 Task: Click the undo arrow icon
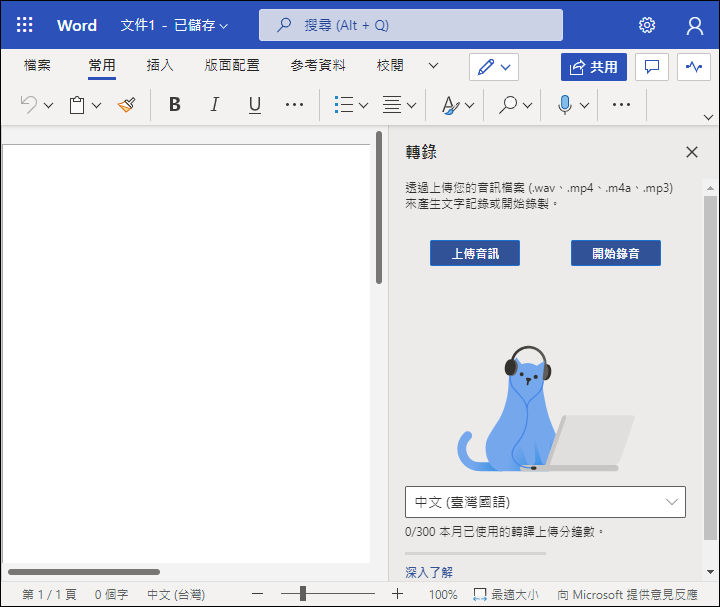29,105
